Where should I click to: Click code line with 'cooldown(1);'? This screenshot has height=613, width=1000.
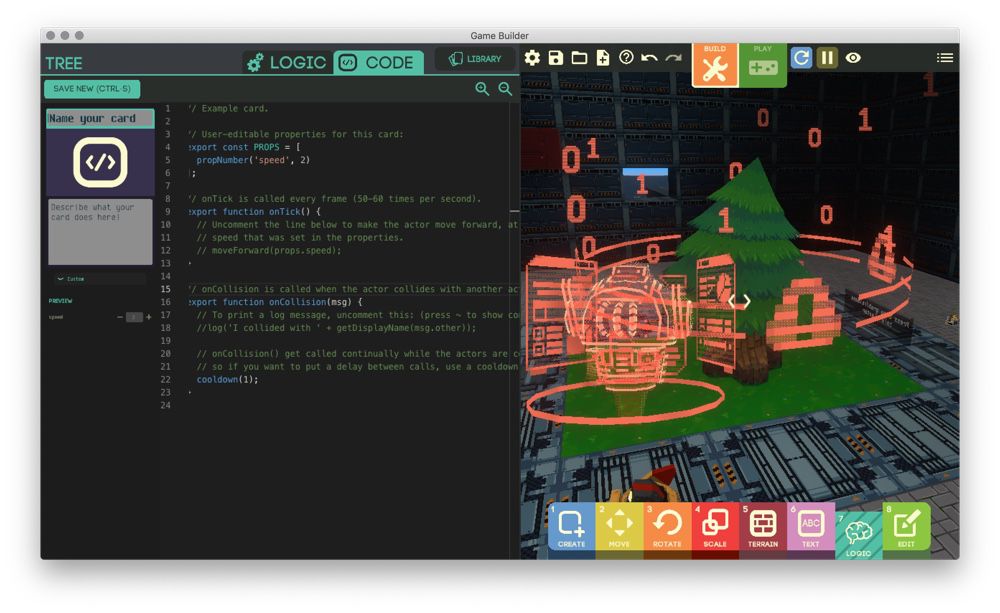[x=227, y=380]
